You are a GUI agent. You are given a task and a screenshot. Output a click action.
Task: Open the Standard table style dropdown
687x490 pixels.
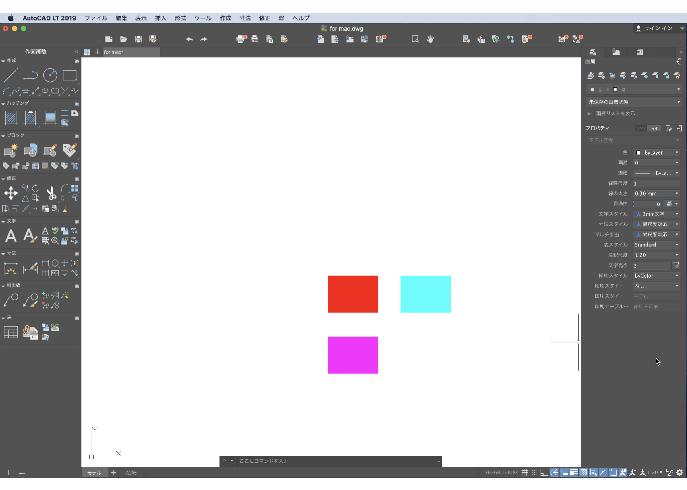[656, 245]
